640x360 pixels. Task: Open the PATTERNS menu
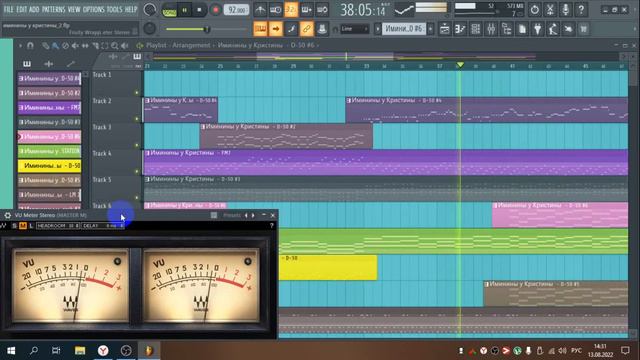point(53,9)
